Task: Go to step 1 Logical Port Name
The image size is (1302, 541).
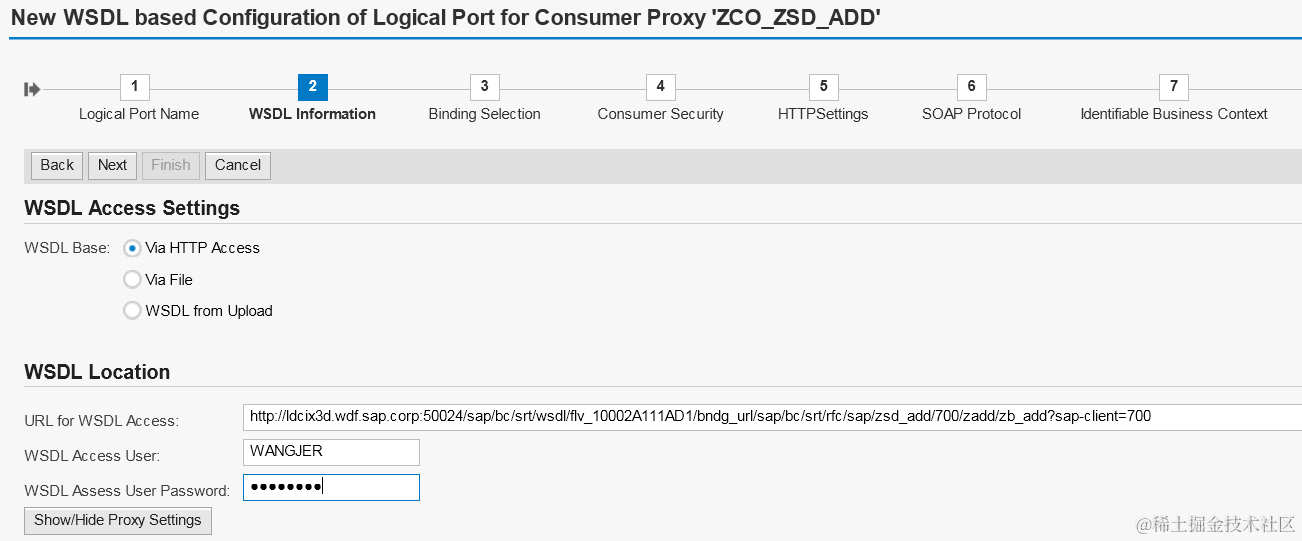Action: pyautogui.click(x=134, y=87)
